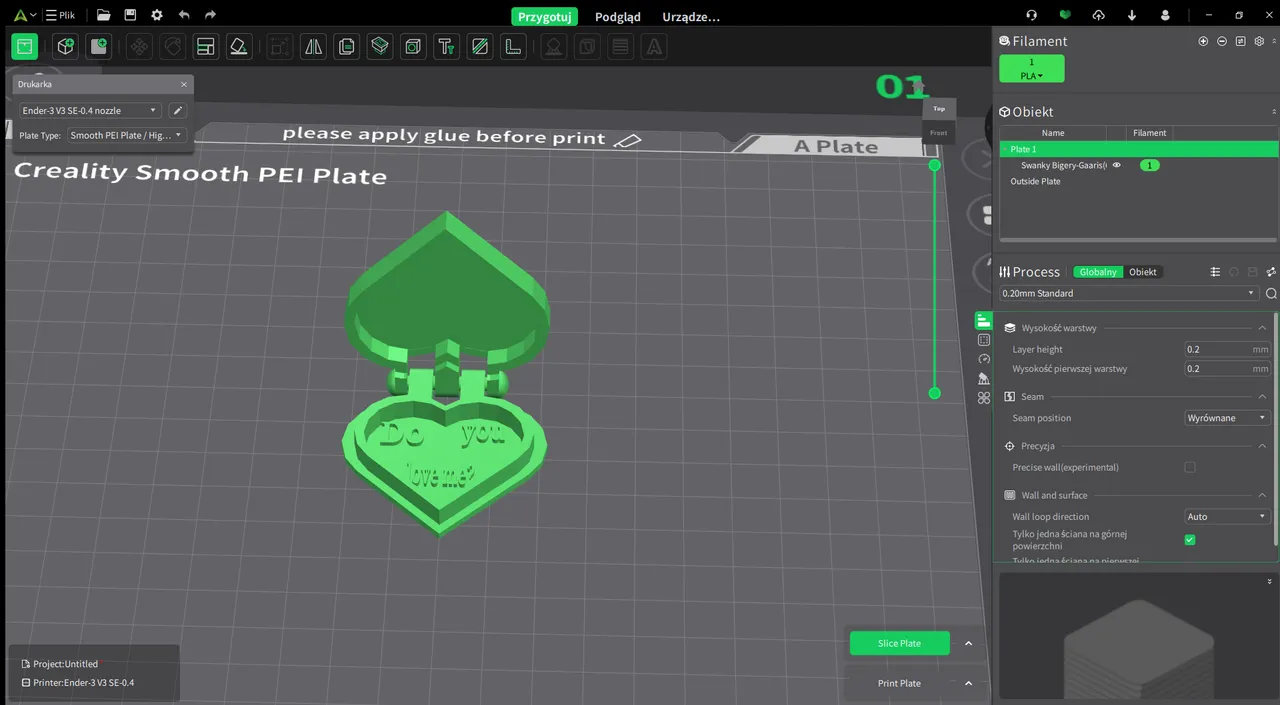Screen dimensions: 1280x705
Task: Click the green filament 1 swatch for the object
Action: [x=1149, y=165]
